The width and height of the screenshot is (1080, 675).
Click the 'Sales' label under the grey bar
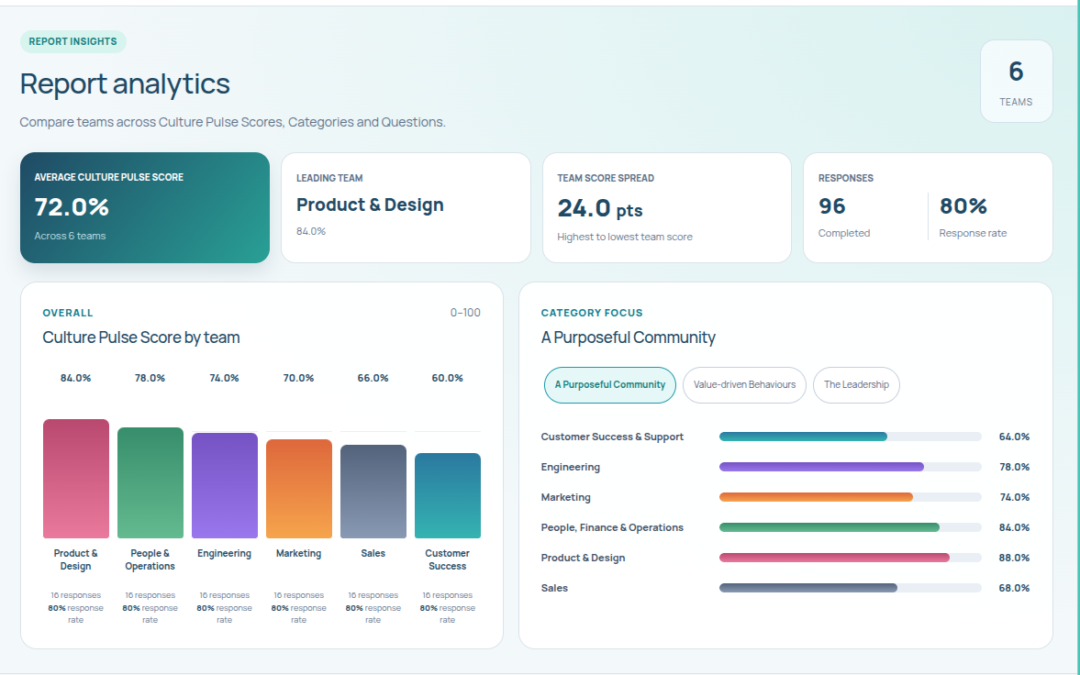pyautogui.click(x=373, y=553)
